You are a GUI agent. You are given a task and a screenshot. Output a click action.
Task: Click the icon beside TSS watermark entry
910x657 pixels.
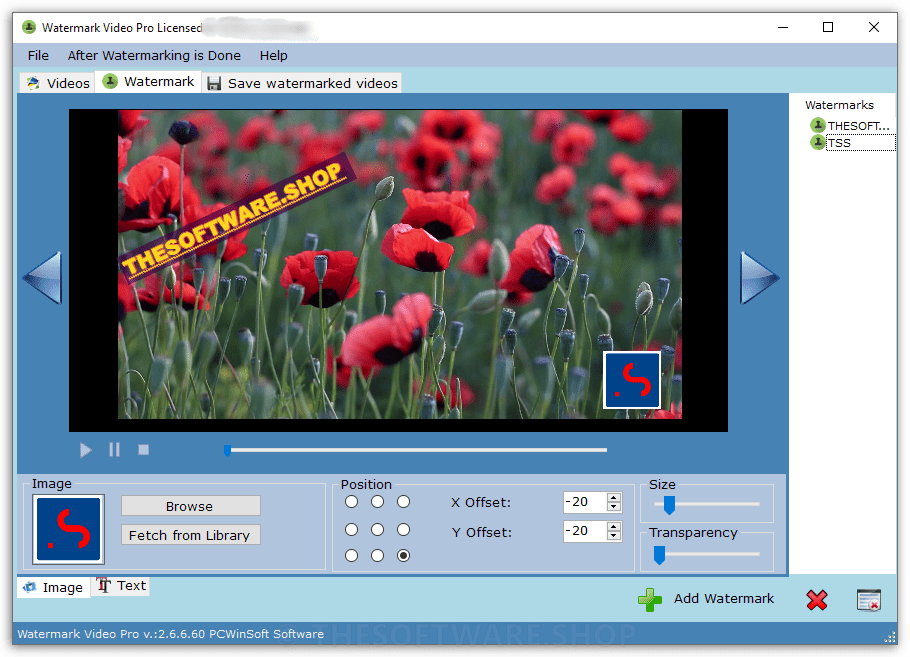(x=818, y=142)
